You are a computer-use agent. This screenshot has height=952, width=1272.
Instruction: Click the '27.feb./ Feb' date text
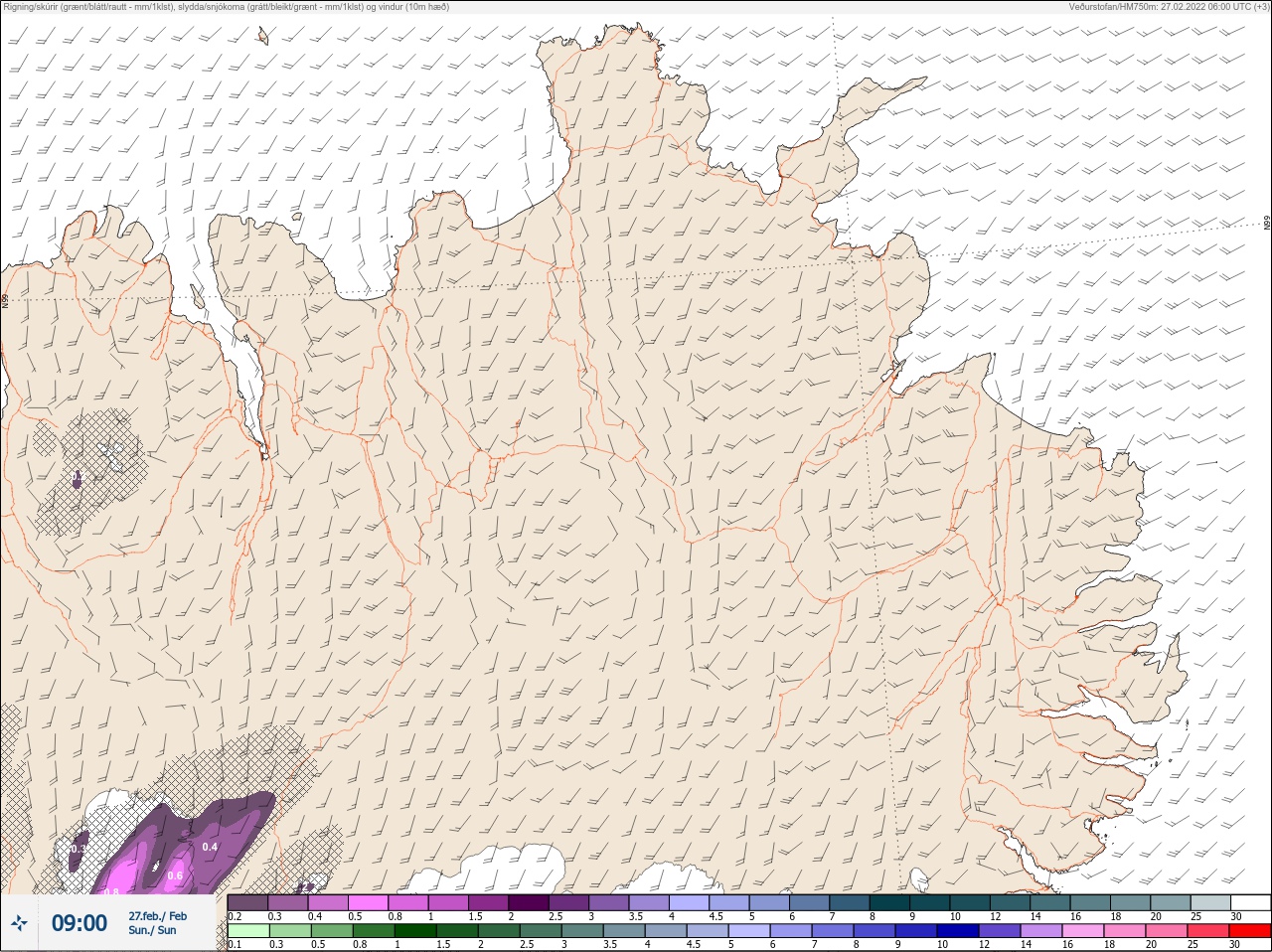coord(157,915)
